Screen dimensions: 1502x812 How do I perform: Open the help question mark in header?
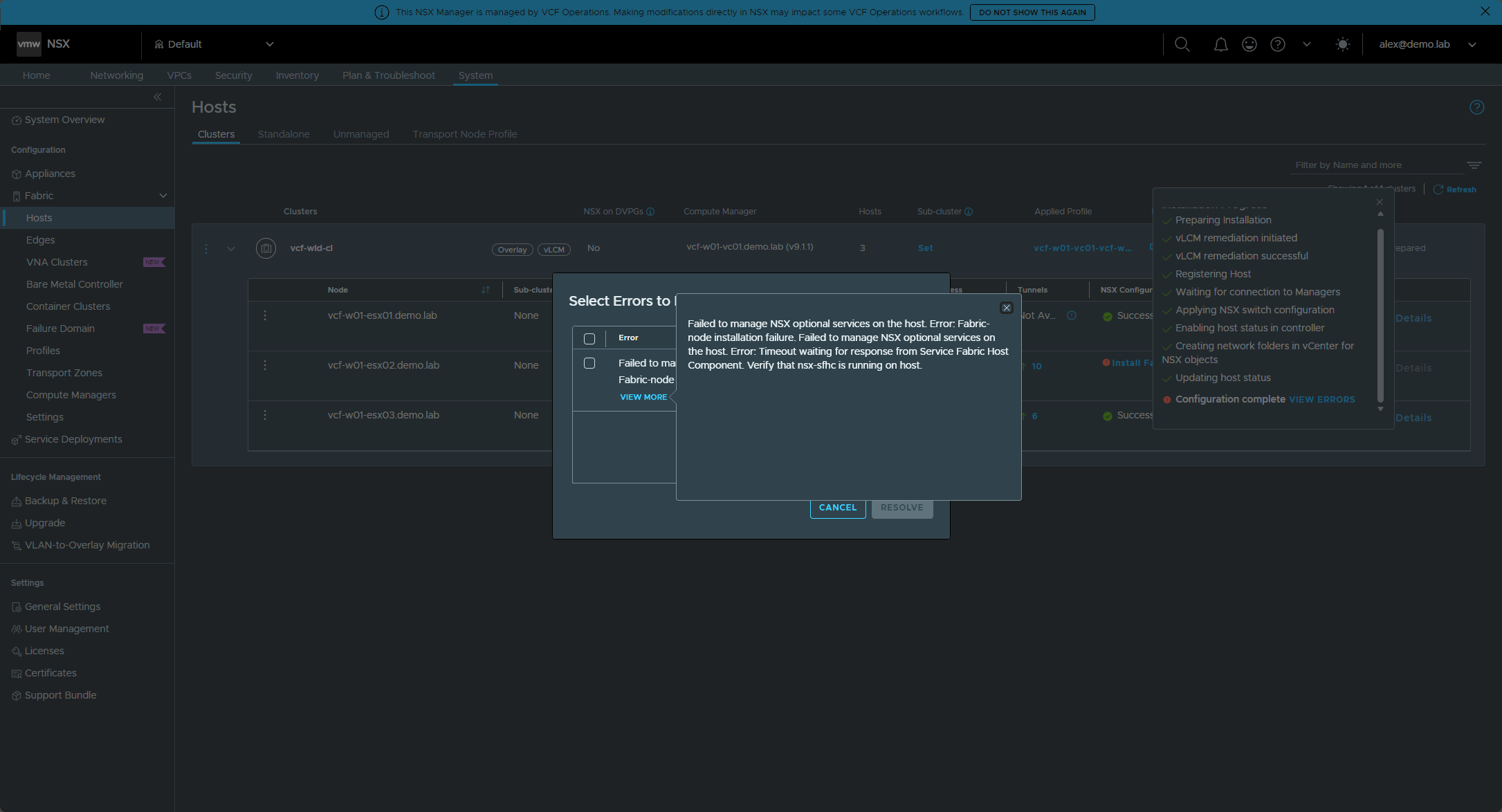[x=1278, y=44]
